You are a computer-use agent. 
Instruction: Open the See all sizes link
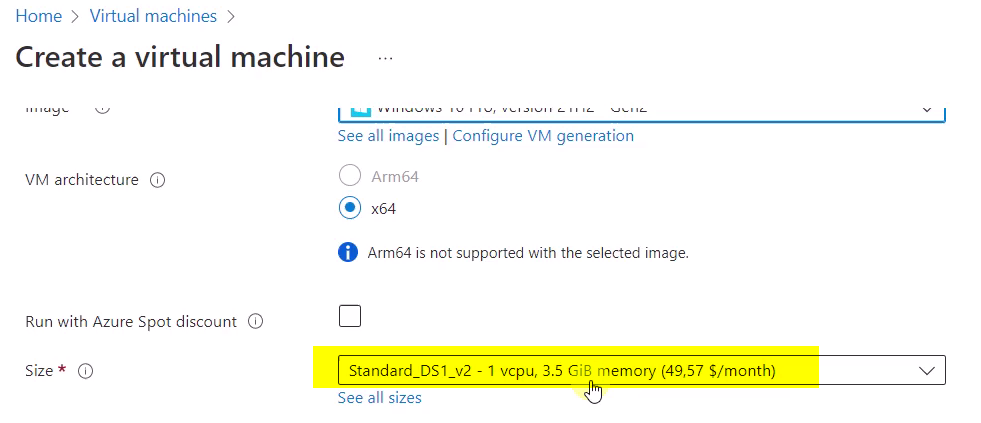[380, 398]
